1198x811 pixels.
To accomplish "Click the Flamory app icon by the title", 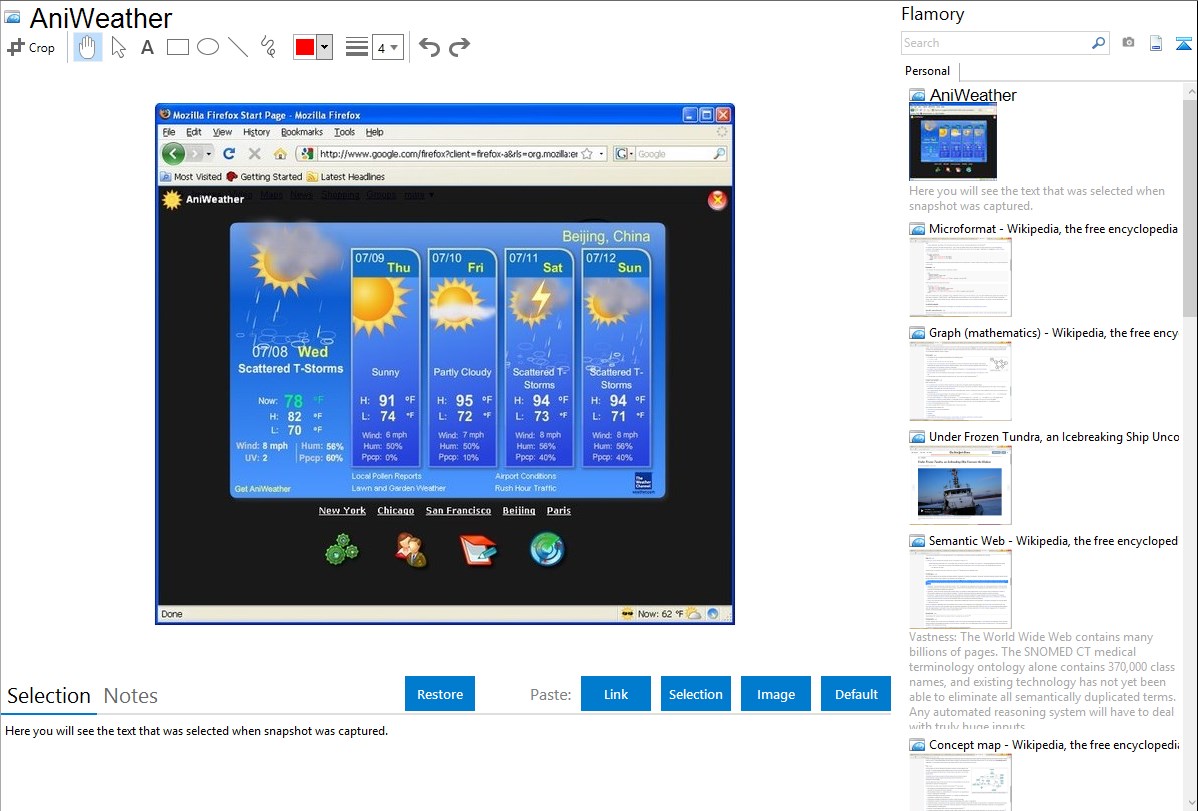I will coord(12,17).
